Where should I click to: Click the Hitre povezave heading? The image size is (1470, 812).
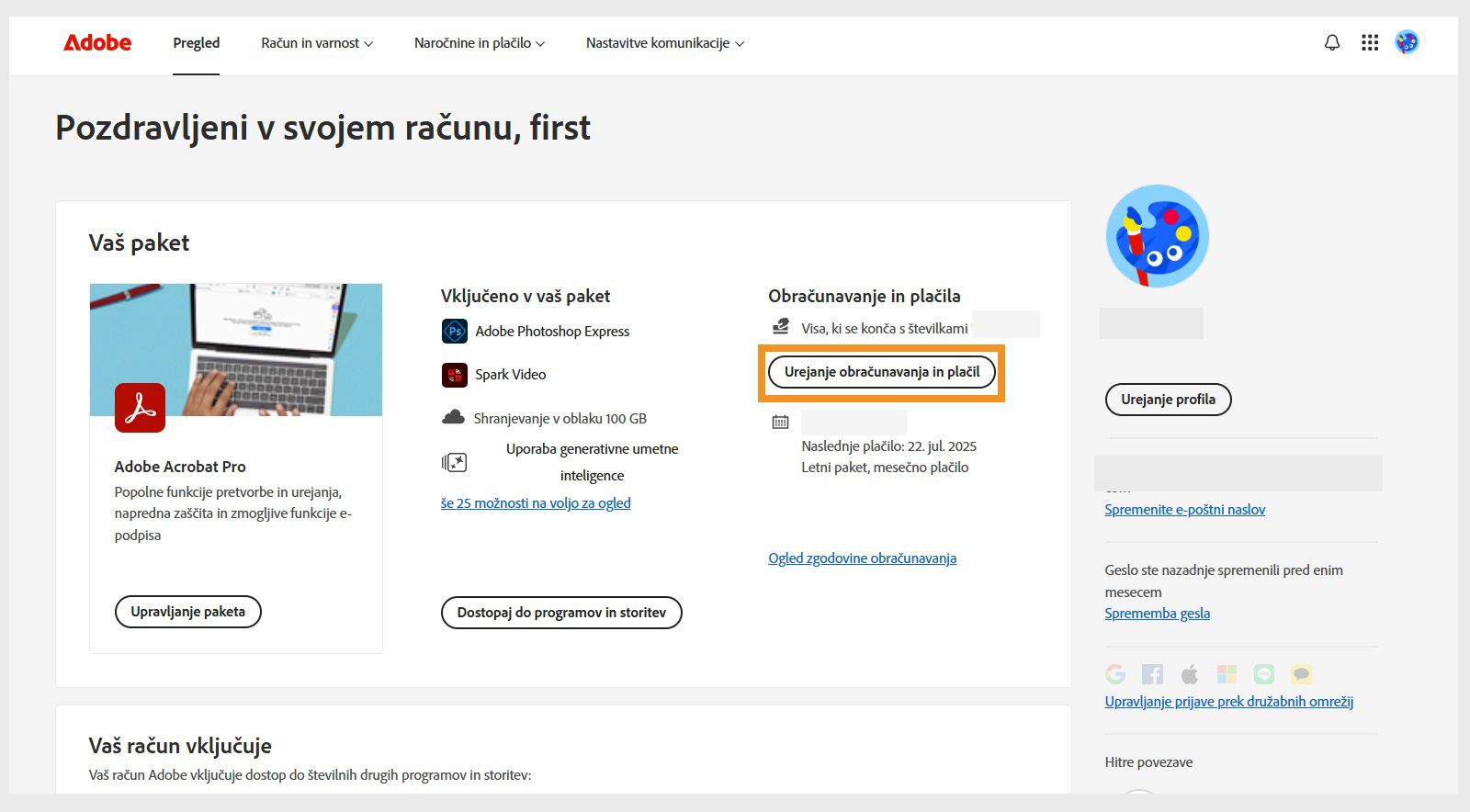click(x=1148, y=762)
